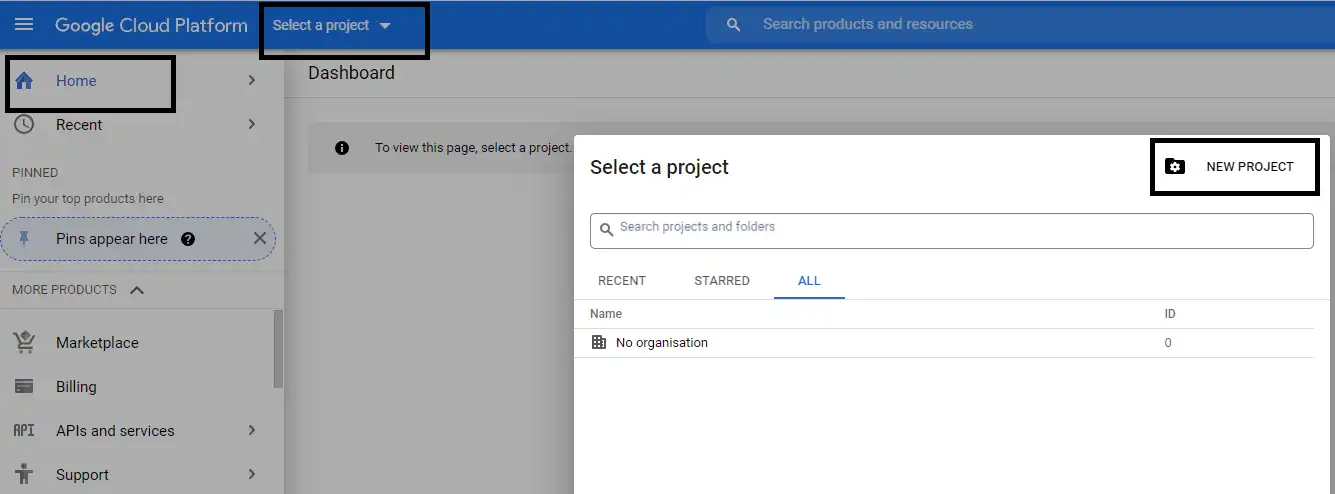Click the Billing card icon
The image size is (1335, 494).
point(24,387)
